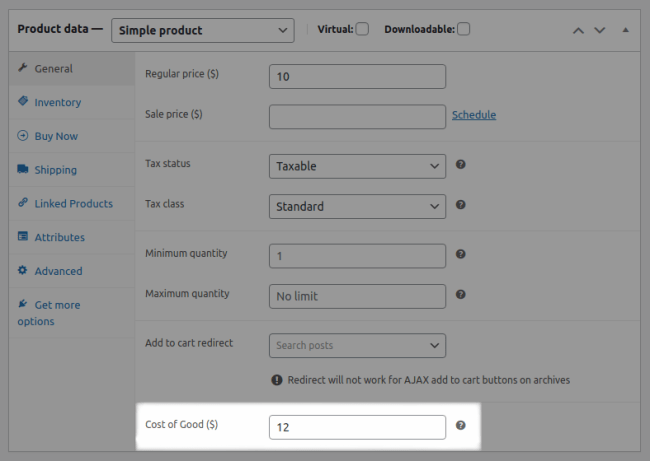This screenshot has width=650, height=461.
Task: Expand the Tax status Taxable dropdown
Action: 357,166
